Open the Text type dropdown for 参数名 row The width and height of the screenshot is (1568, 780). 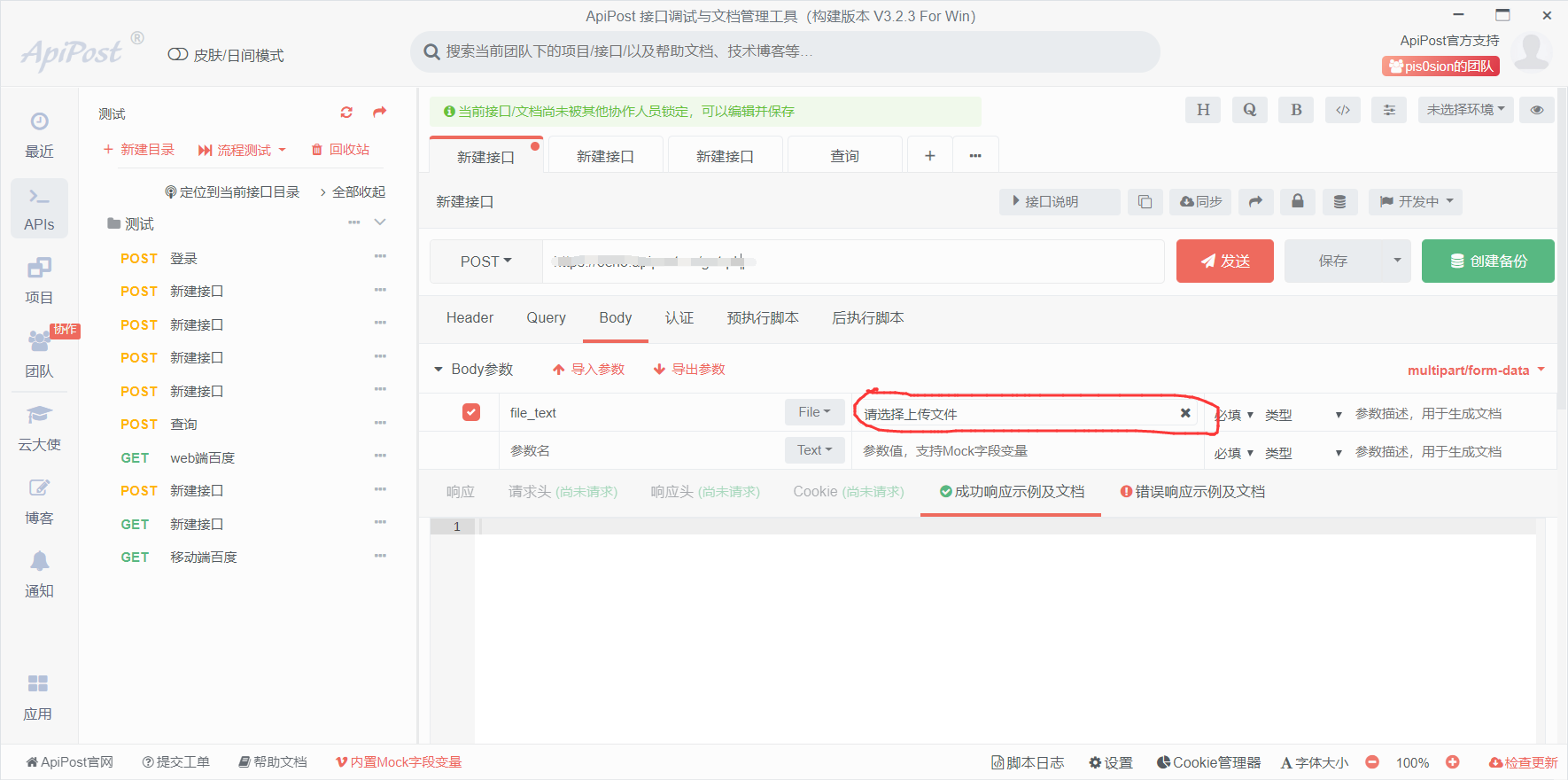[814, 450]
